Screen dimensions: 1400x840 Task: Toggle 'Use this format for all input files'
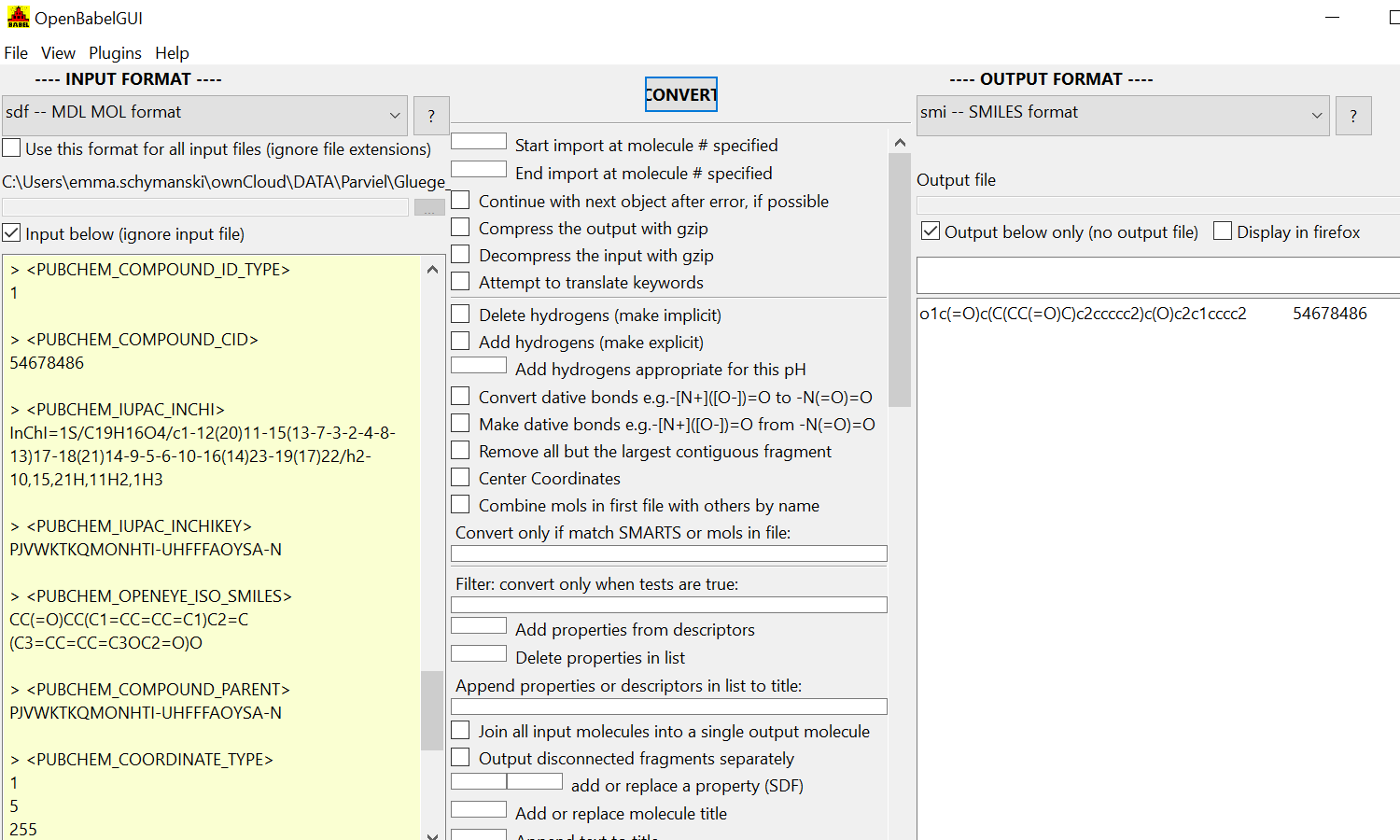click(x=11, y=148)
